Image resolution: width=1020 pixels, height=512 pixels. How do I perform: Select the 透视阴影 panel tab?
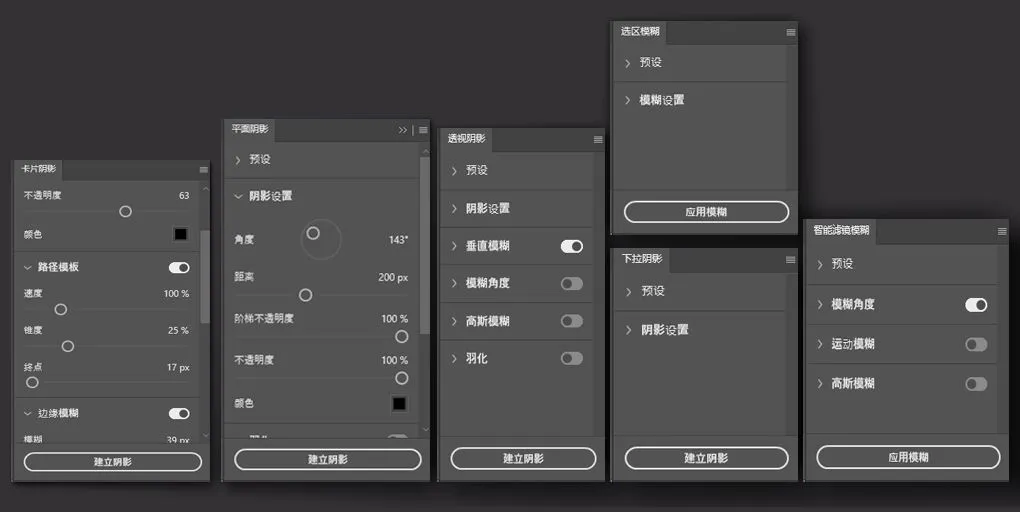466,139
